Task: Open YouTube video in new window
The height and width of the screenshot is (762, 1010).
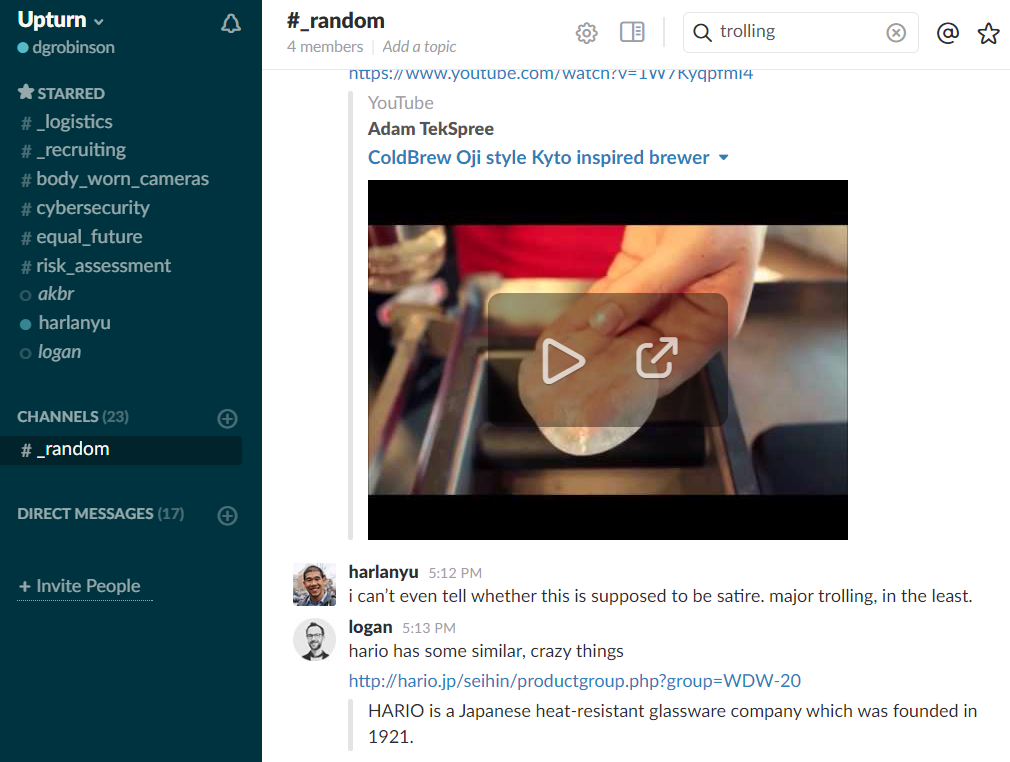Action: (x=657, y=357)
